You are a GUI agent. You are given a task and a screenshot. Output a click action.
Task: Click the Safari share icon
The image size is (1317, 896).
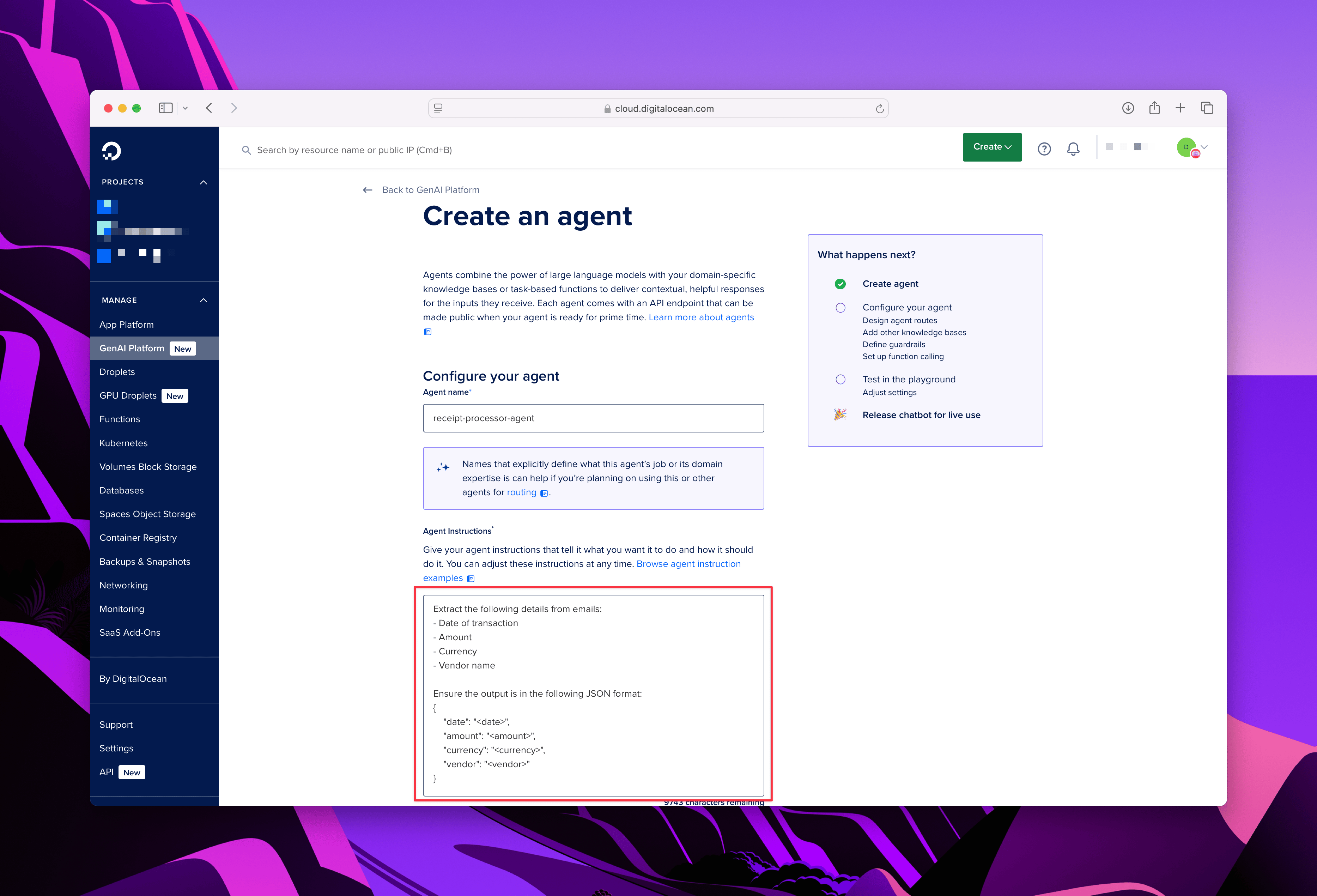coord(1154,108)
